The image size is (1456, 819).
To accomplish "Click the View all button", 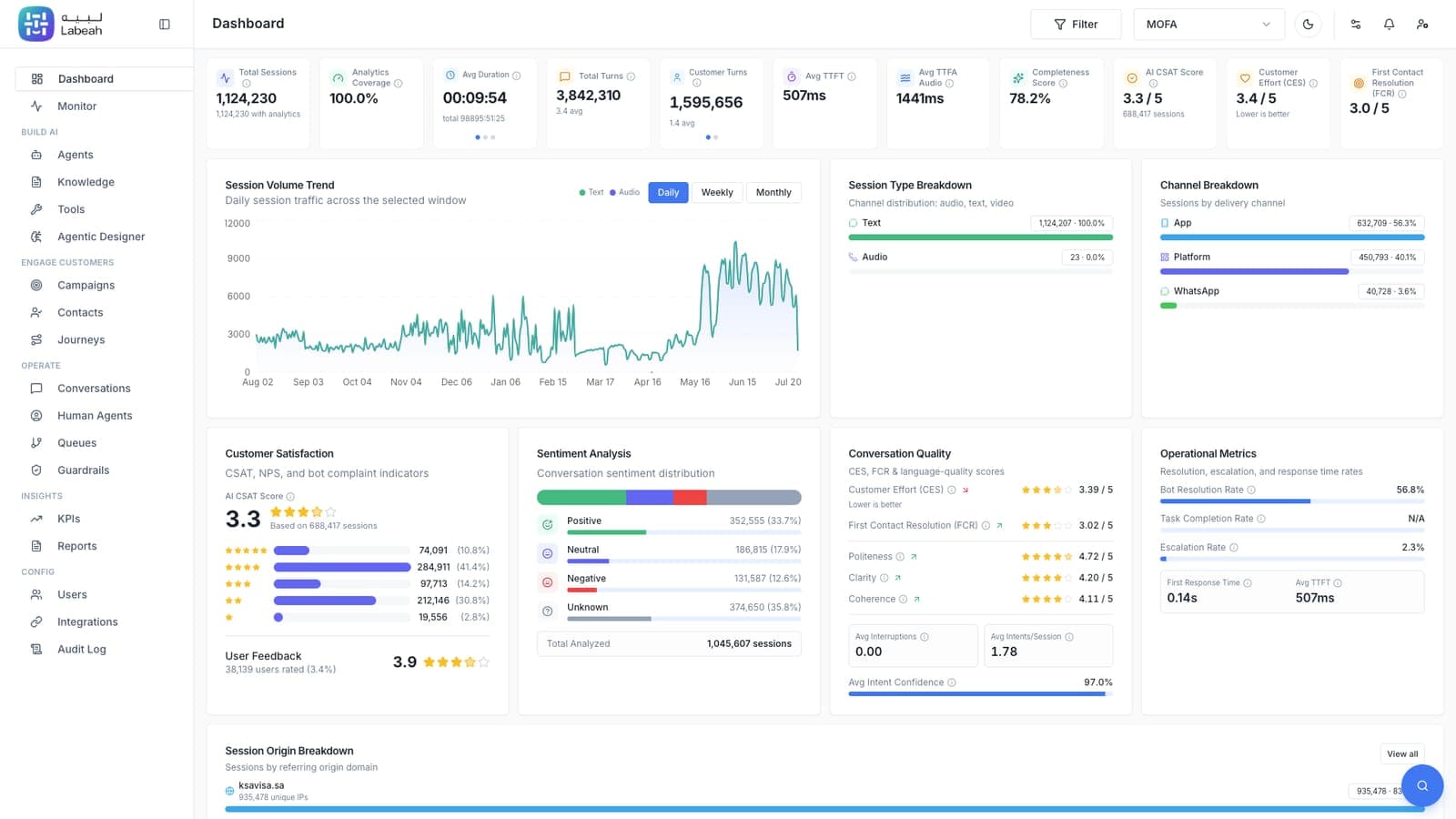I will click(1402, 753).
